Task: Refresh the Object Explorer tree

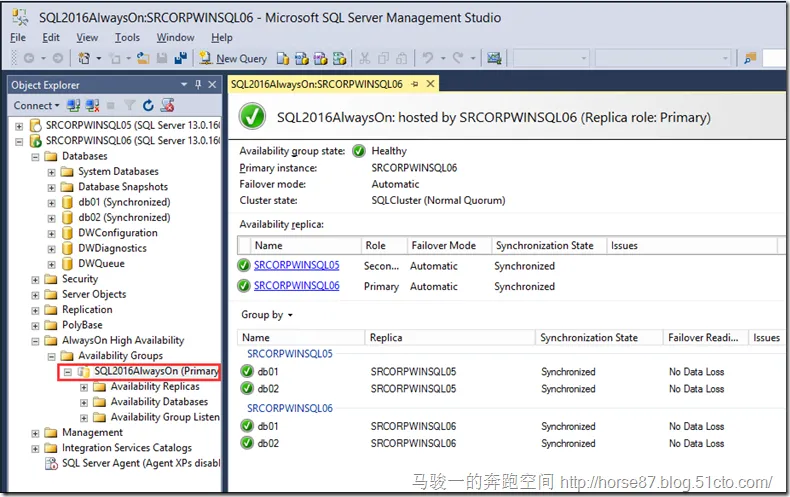Action: pos(148,105)
